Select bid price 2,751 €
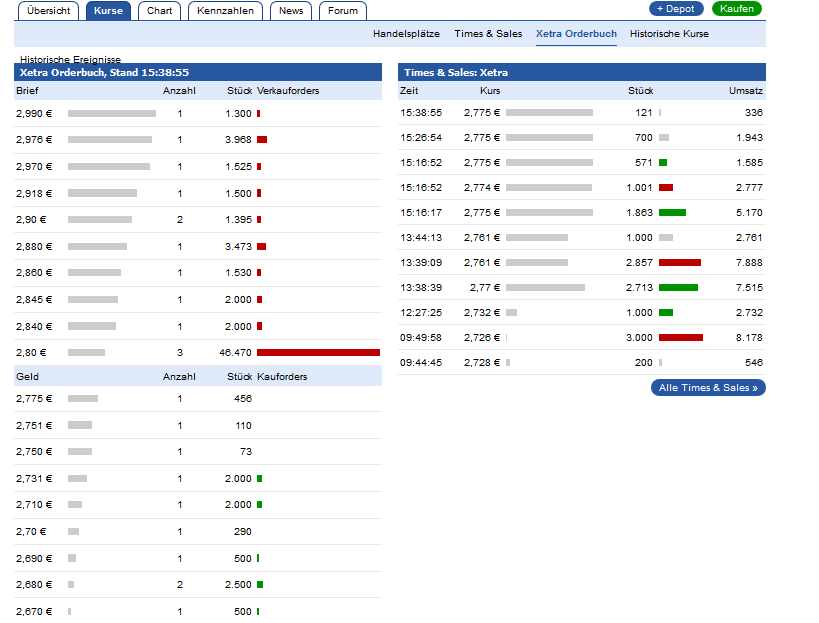Image resolution: width=819 pixels, height=623 pixels. (34, 426)
